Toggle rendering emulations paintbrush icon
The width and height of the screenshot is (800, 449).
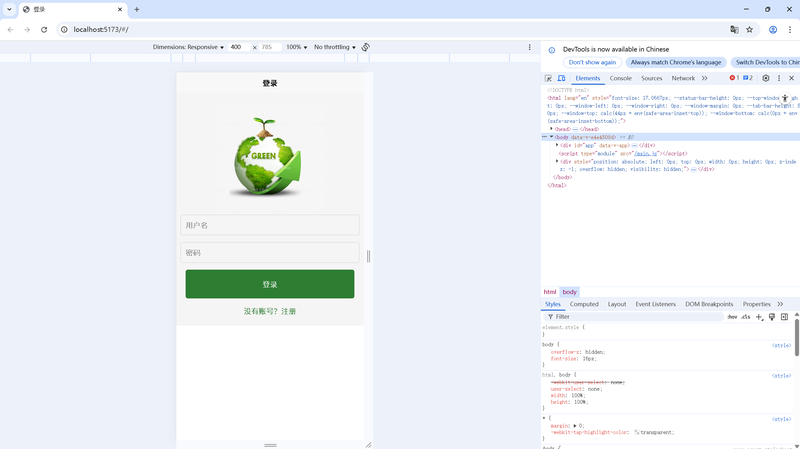tap(772, 317)
